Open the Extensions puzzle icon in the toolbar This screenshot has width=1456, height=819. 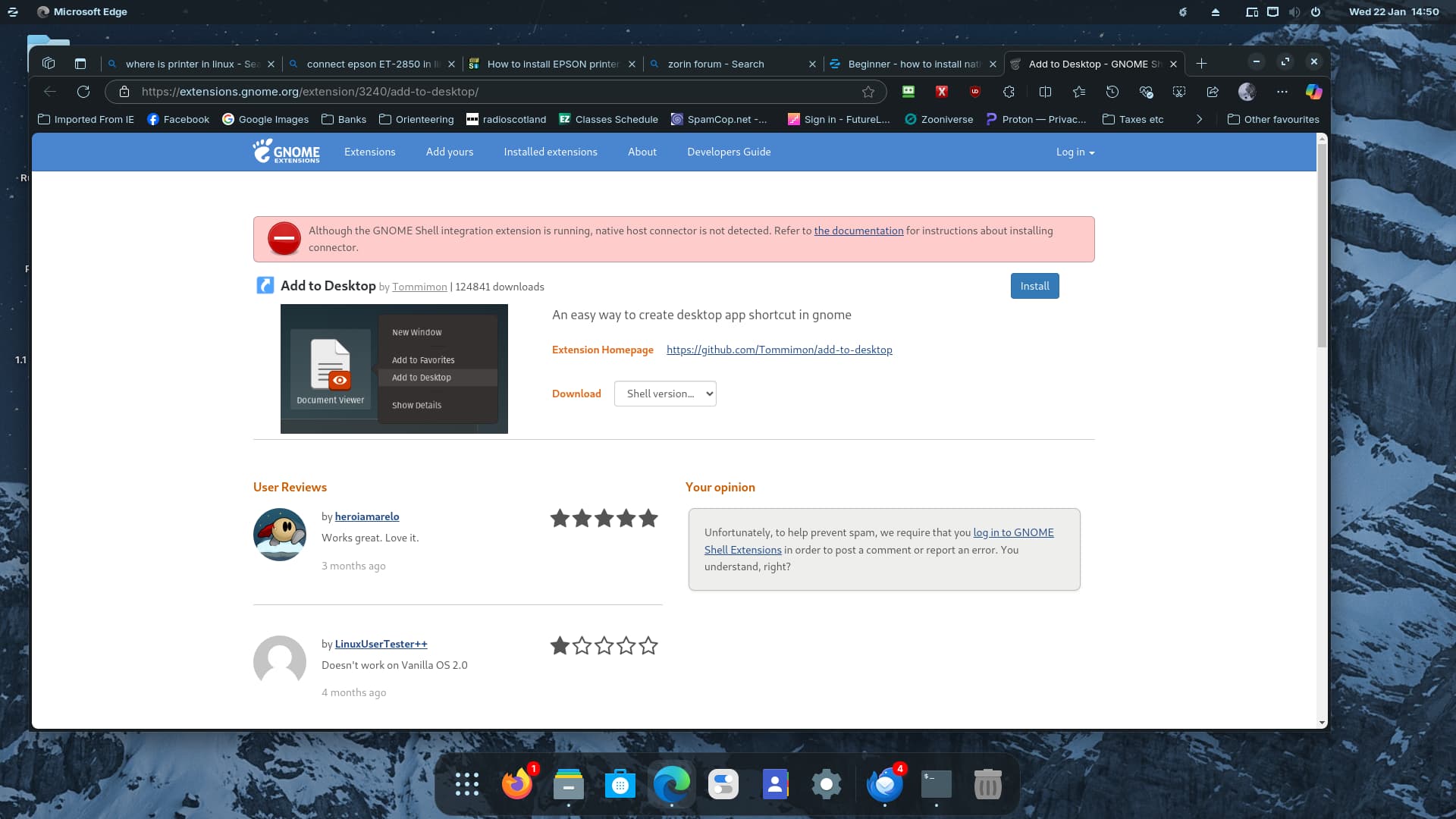click(1009, 92)
